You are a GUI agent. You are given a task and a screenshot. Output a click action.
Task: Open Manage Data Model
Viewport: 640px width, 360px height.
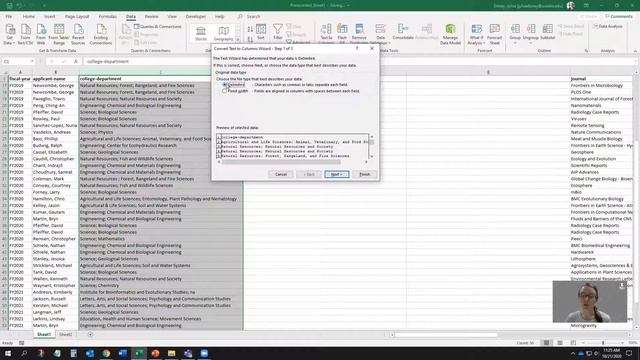pyautogui.click(x=450, y=34)
